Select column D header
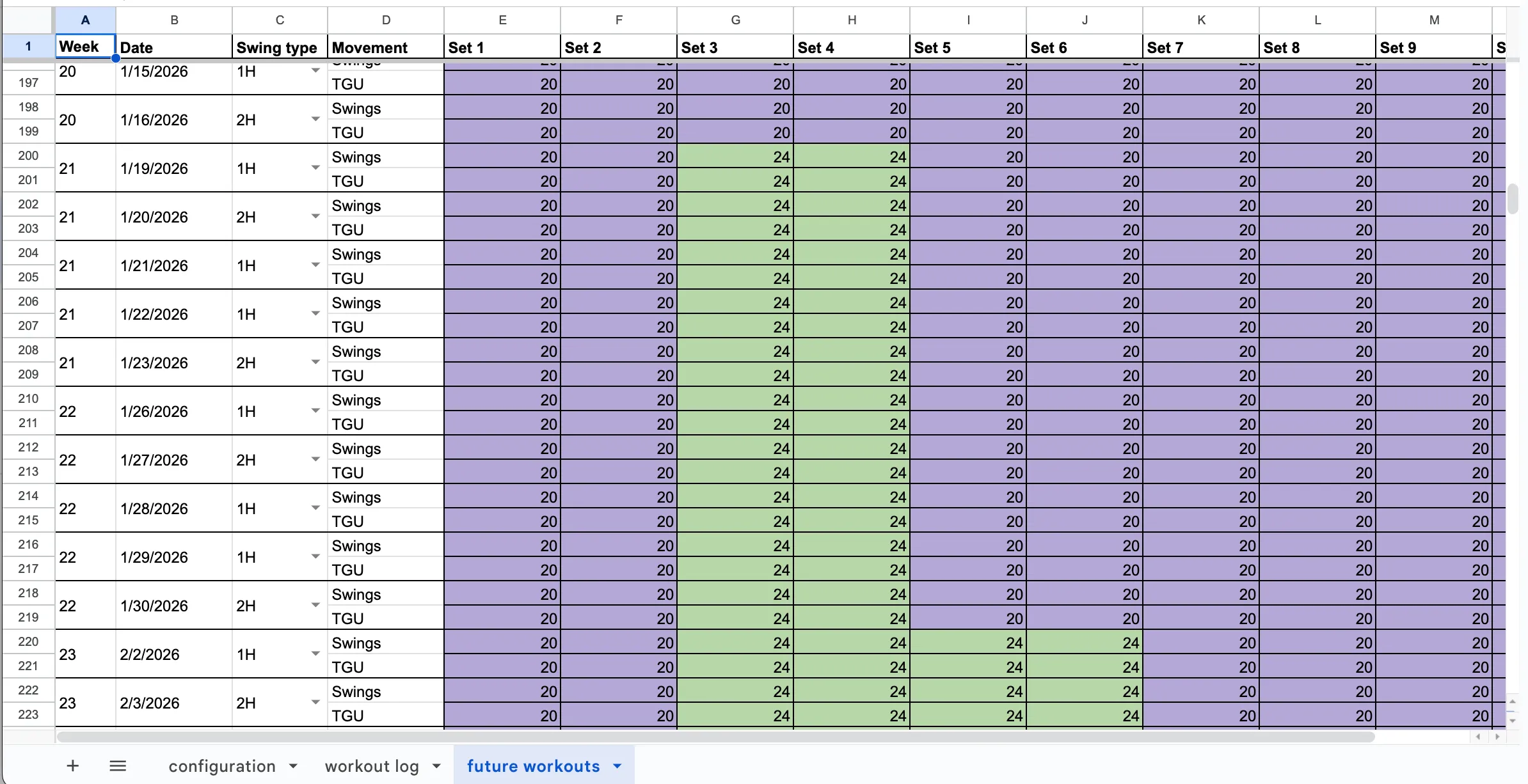1528x784 pixels. [x=385, y=19]
